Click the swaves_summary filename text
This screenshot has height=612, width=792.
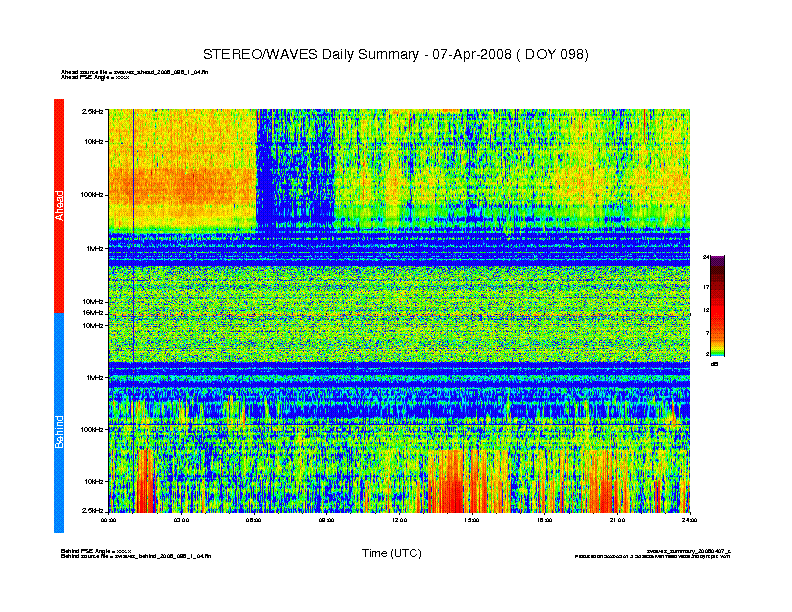(x=688, y=551)
